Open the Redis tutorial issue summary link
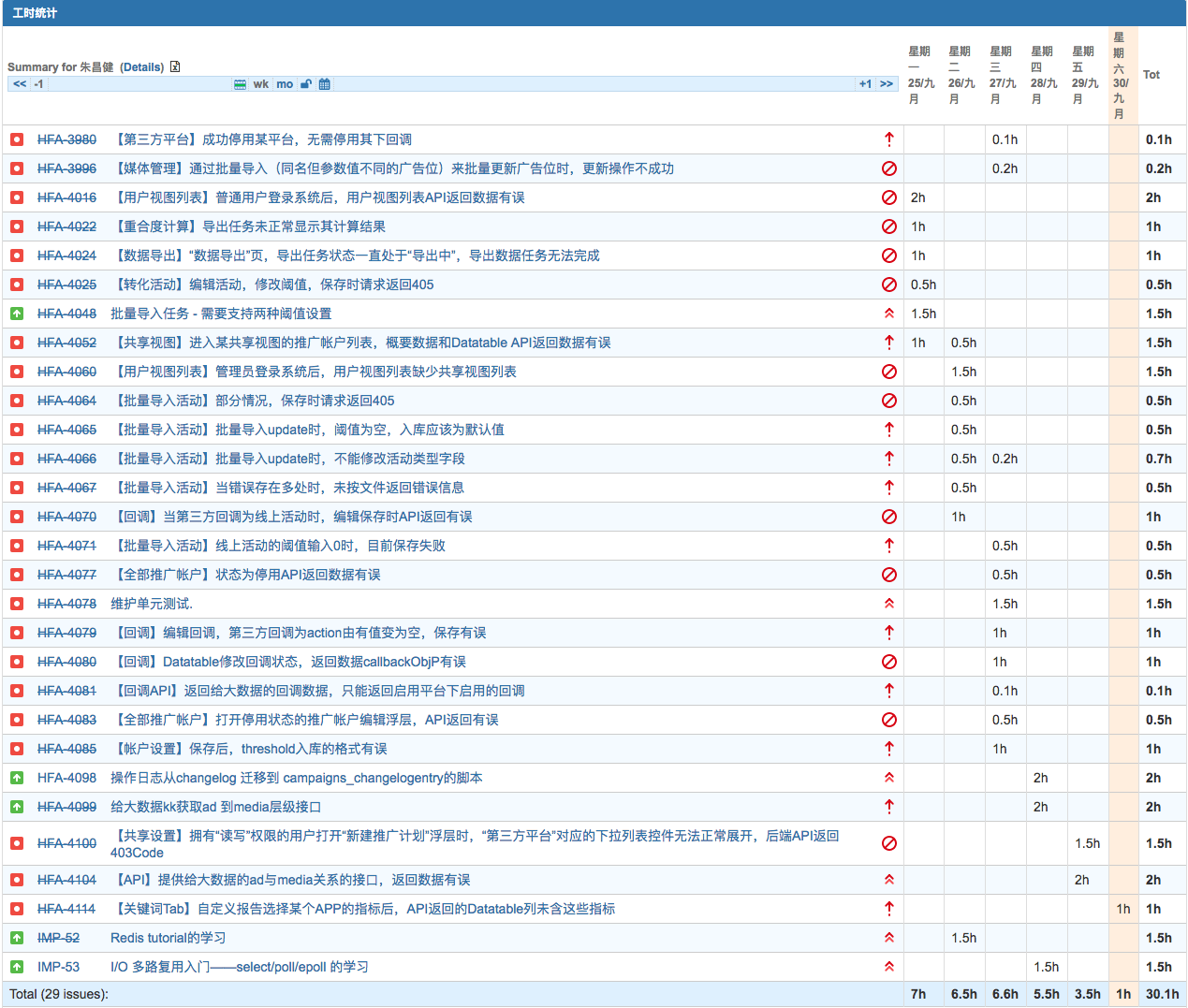This screenshot has width=1188, height=1008. (x=168, y=938)
